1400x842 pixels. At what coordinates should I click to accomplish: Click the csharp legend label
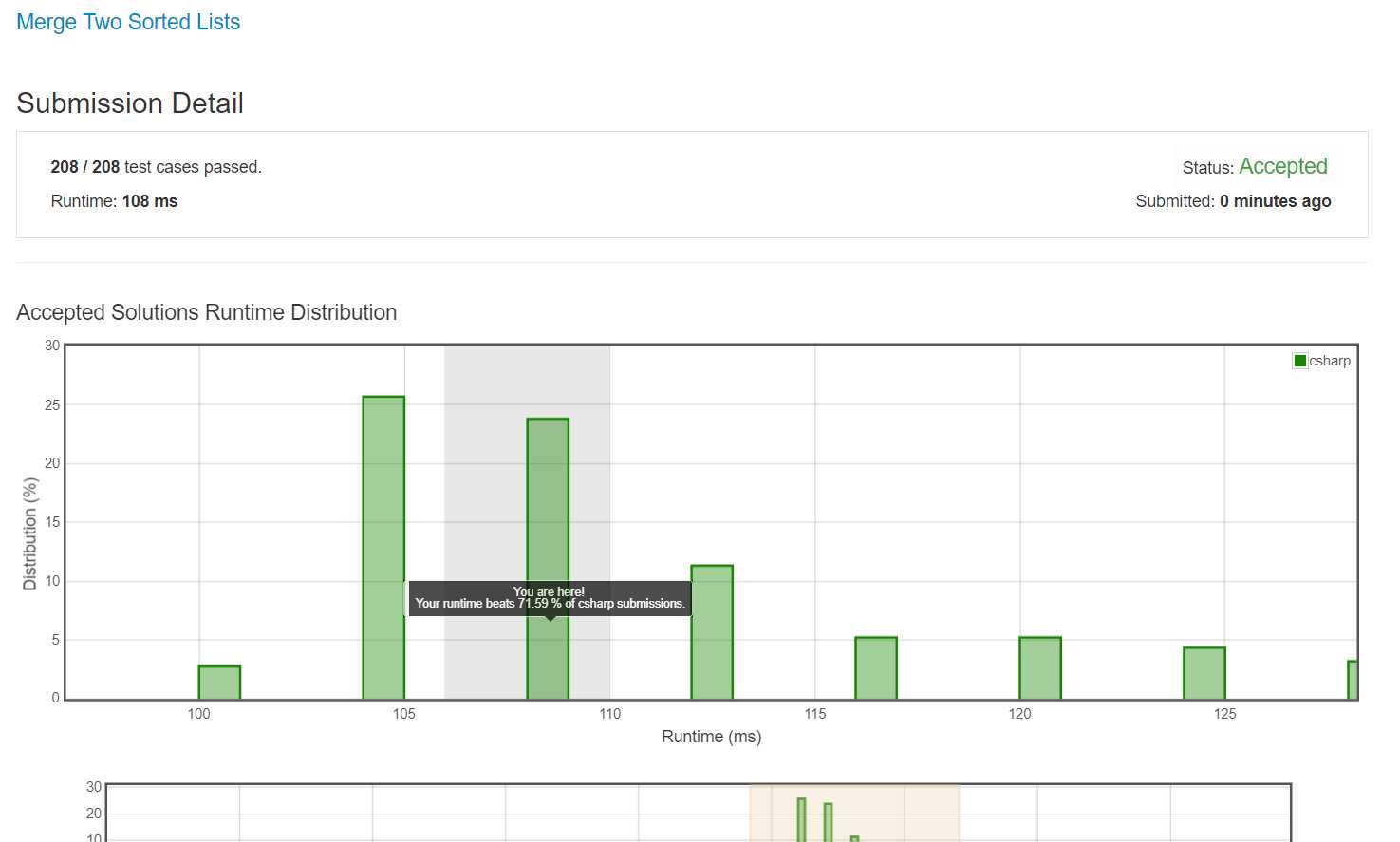click(x=1330, y=361)
